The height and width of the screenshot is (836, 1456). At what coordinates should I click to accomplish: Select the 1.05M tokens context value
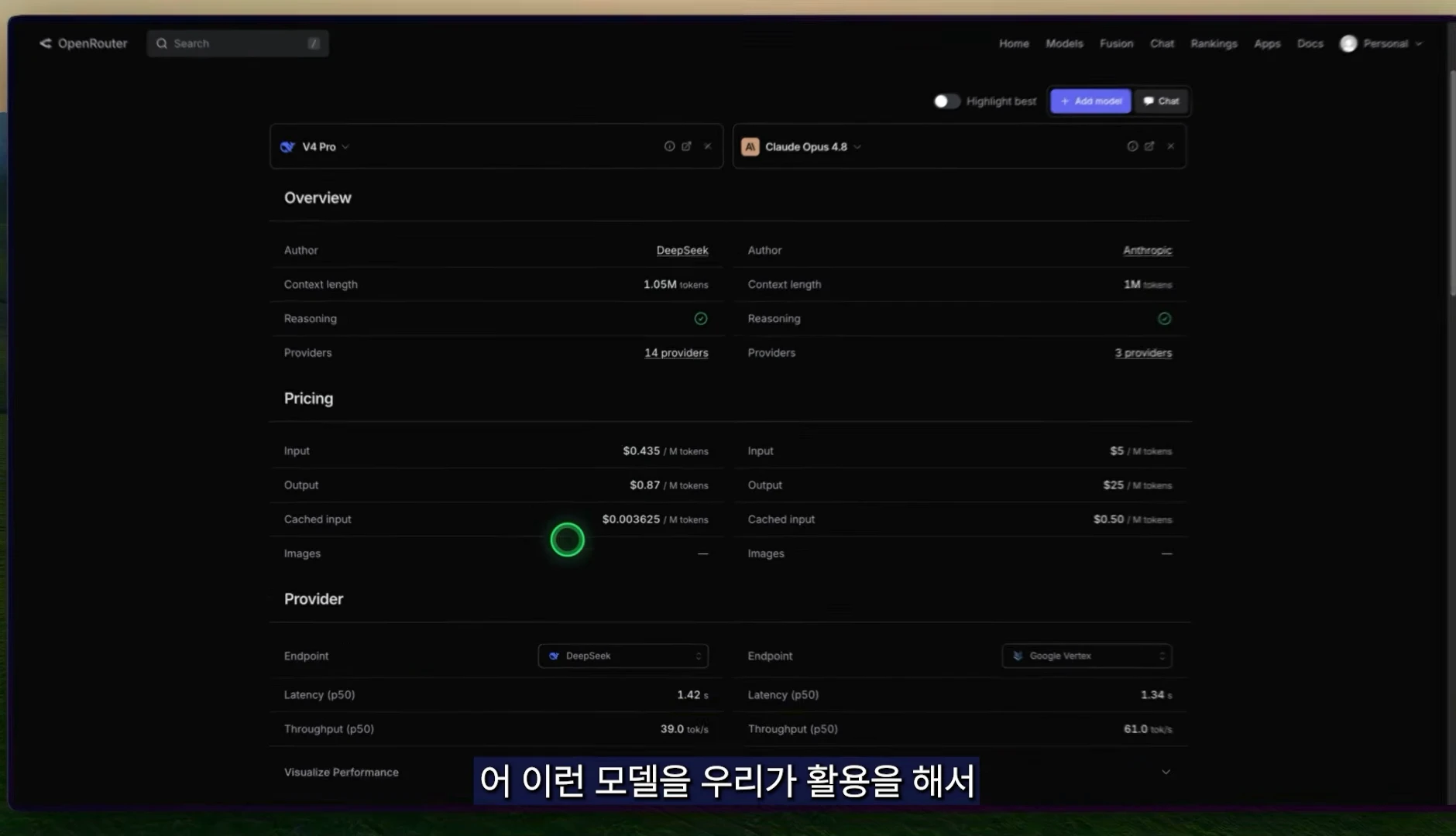675,284
